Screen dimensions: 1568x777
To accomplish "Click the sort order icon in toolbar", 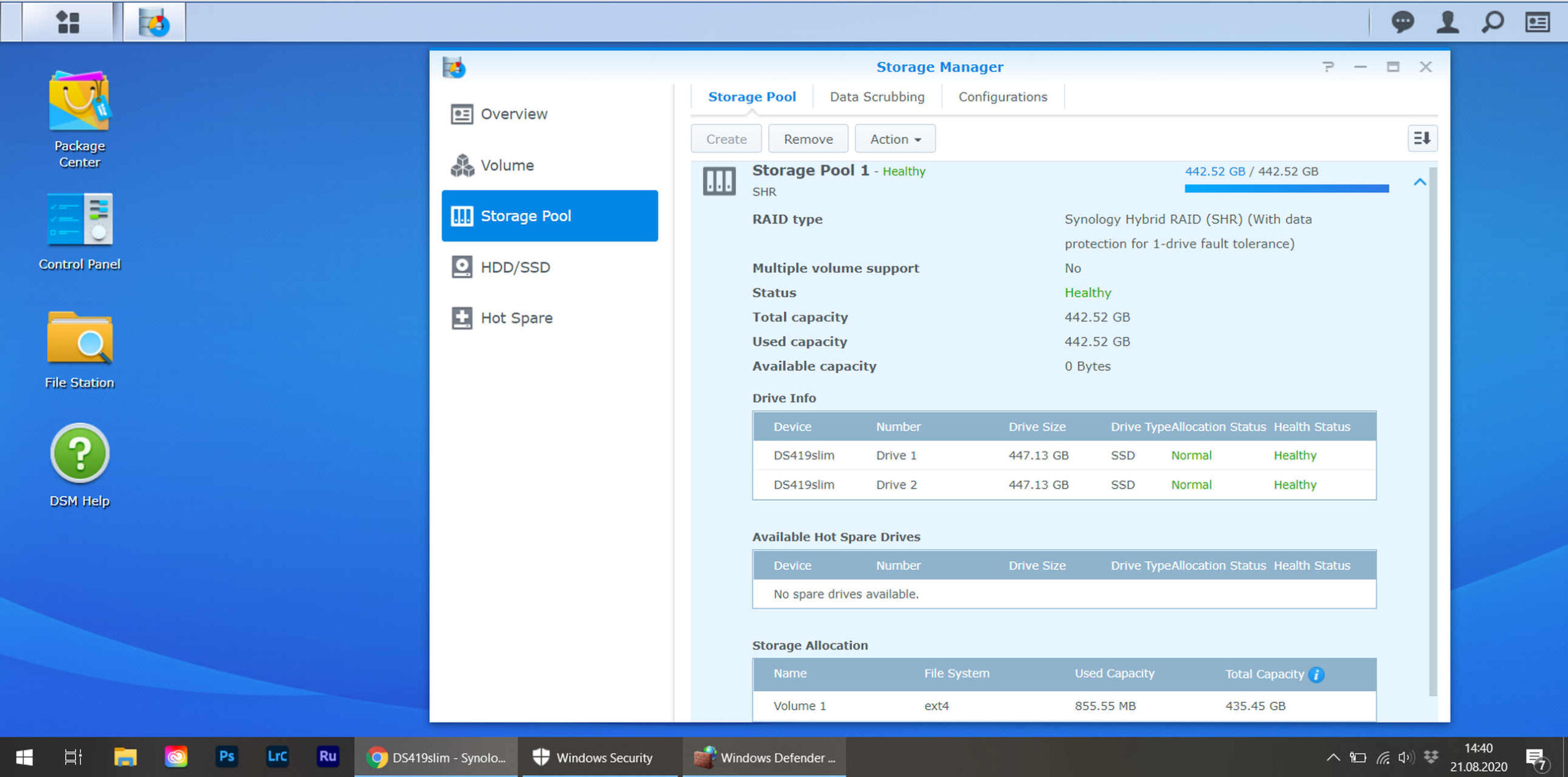I will (x=1422, y=138).
